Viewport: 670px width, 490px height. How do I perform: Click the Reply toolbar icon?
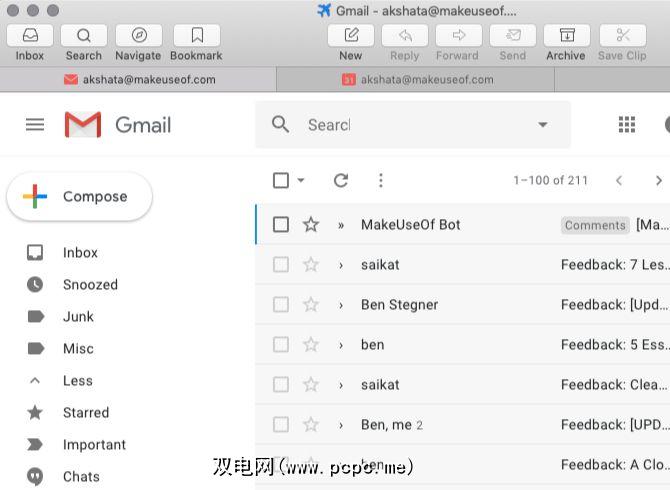(x=405, y=35)
